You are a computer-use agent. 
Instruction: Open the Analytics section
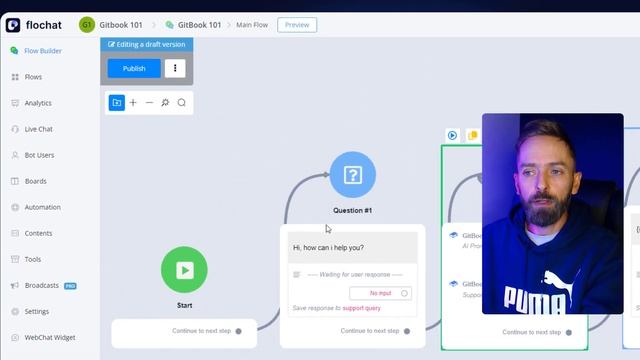[x=38, y=103]
